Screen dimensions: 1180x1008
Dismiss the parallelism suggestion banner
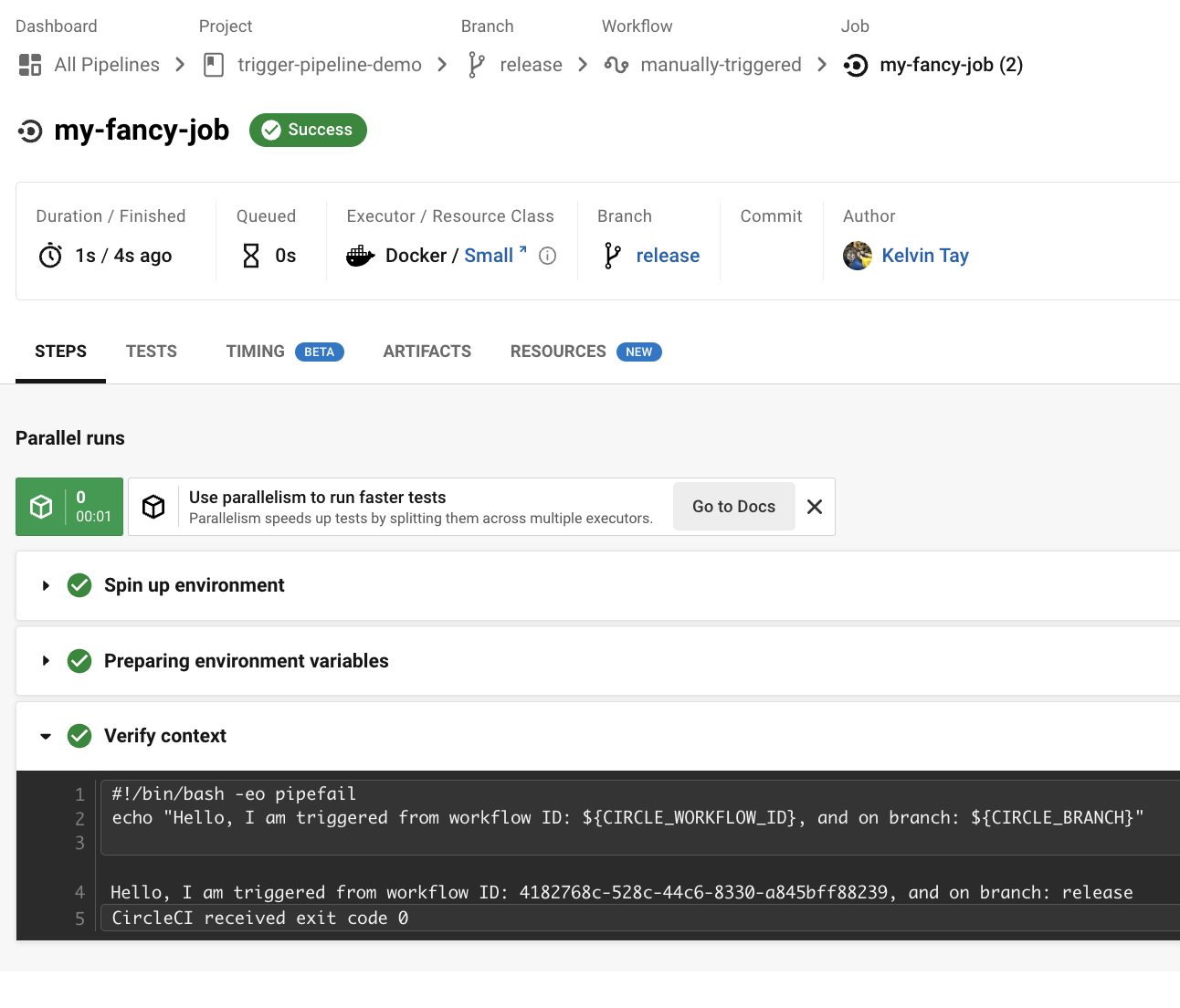814,506
